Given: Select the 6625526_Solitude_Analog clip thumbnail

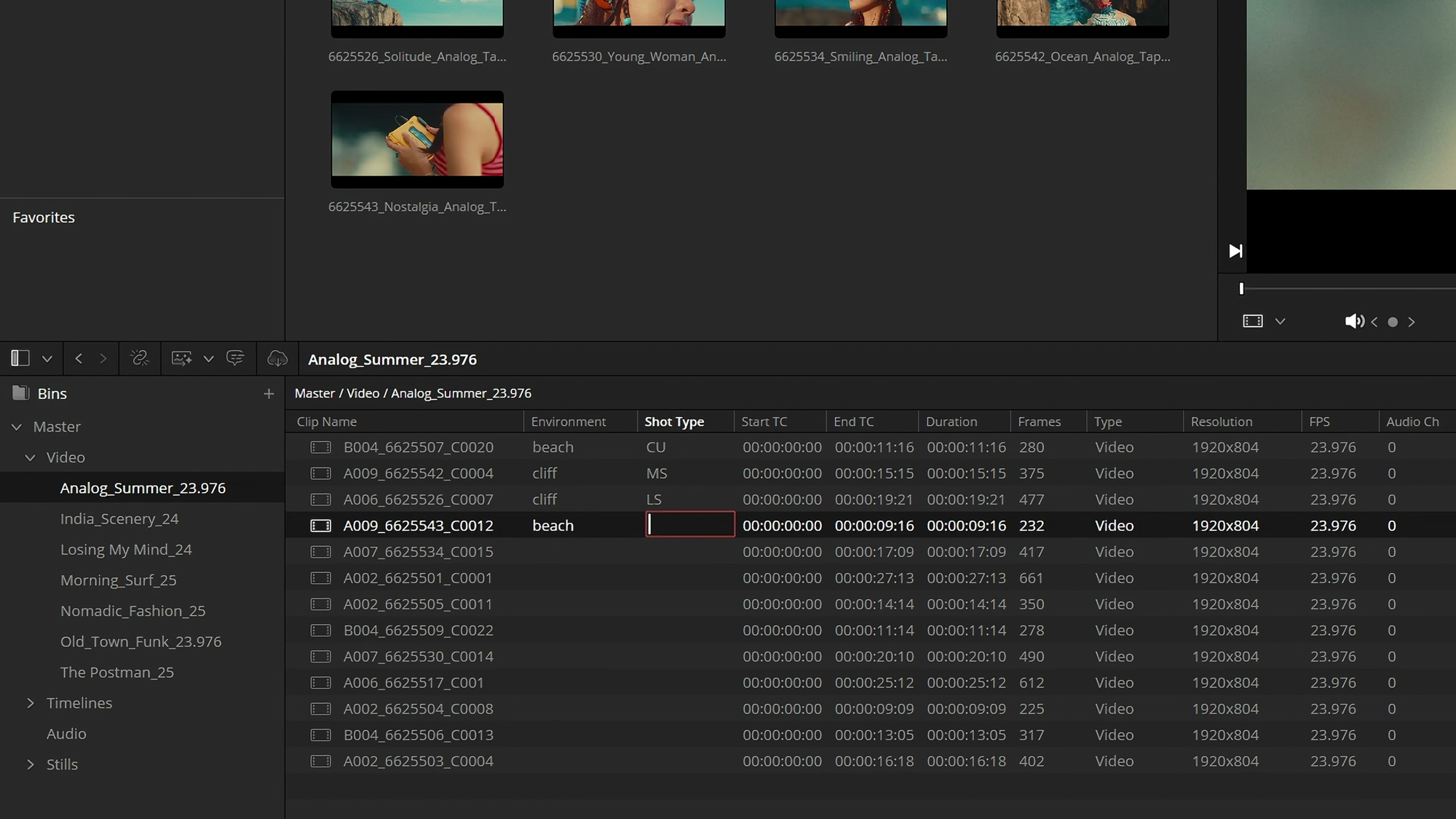Looking at the screenshot, I should point(417,18).
